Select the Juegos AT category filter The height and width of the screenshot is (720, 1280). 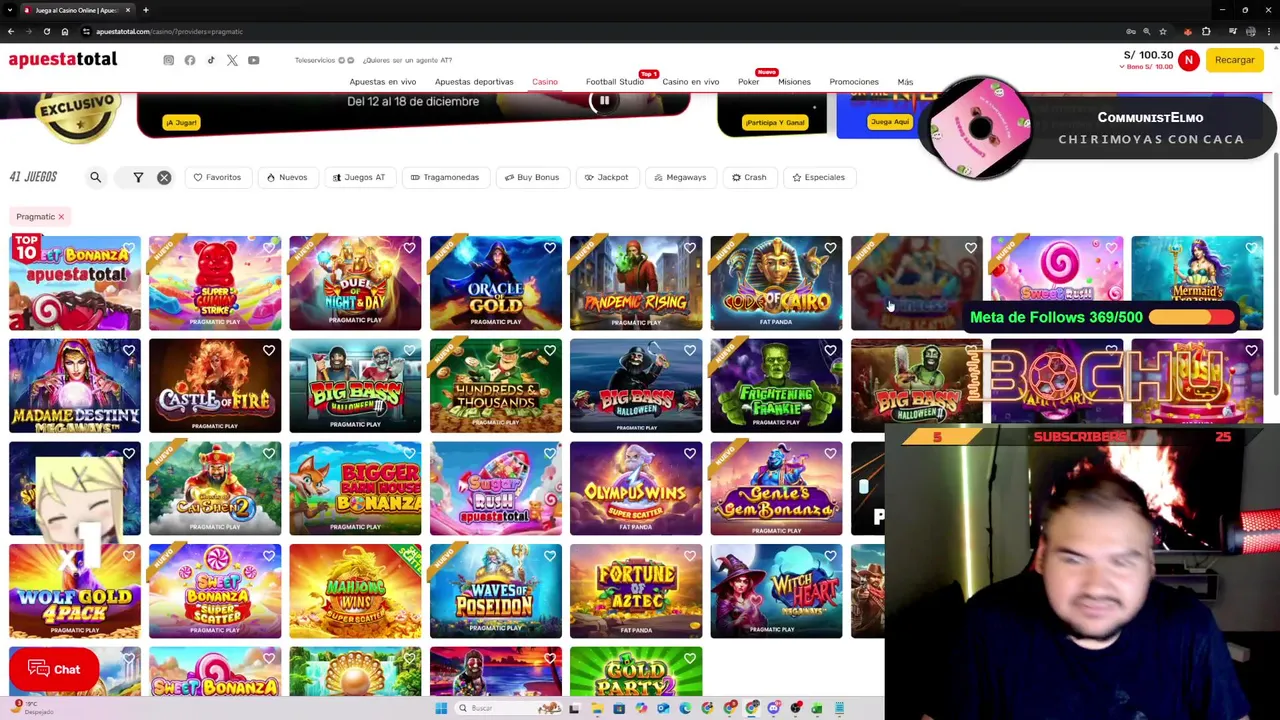pyautogui.click(x=358, y=177)
